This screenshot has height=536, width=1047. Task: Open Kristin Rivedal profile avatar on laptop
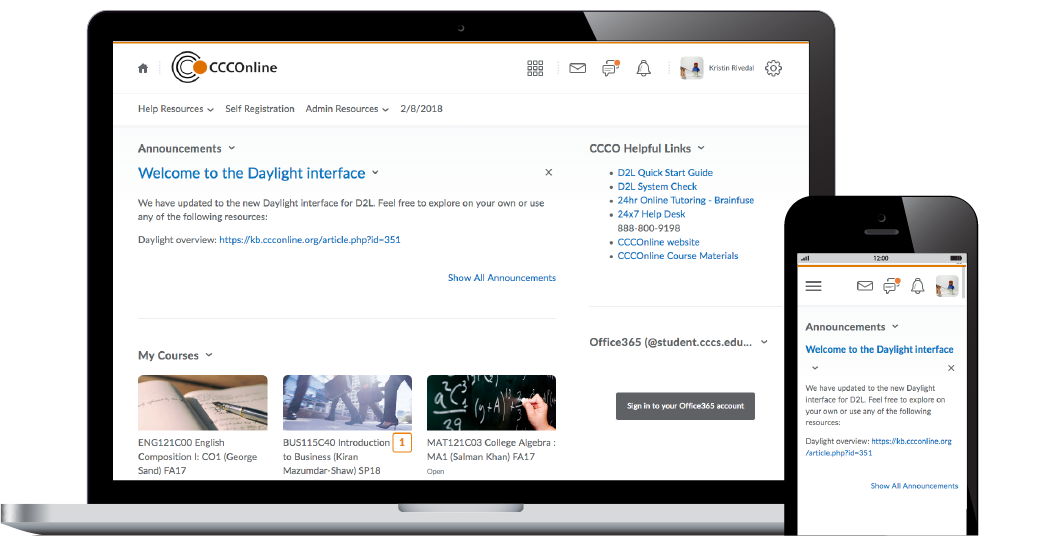point(692,68)
